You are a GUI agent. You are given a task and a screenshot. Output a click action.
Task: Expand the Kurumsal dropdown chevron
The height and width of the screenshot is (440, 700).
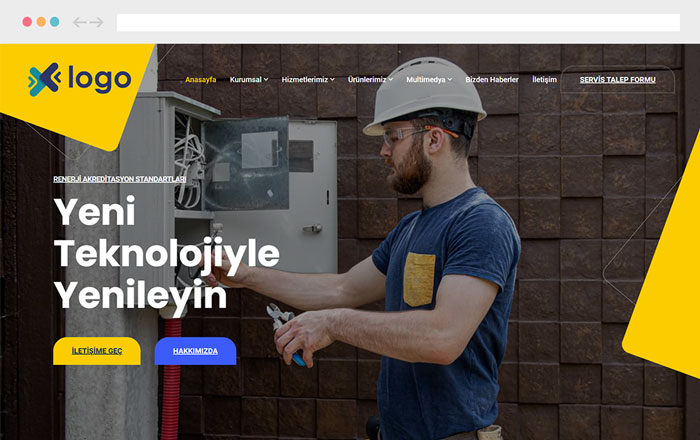(266, 79)
